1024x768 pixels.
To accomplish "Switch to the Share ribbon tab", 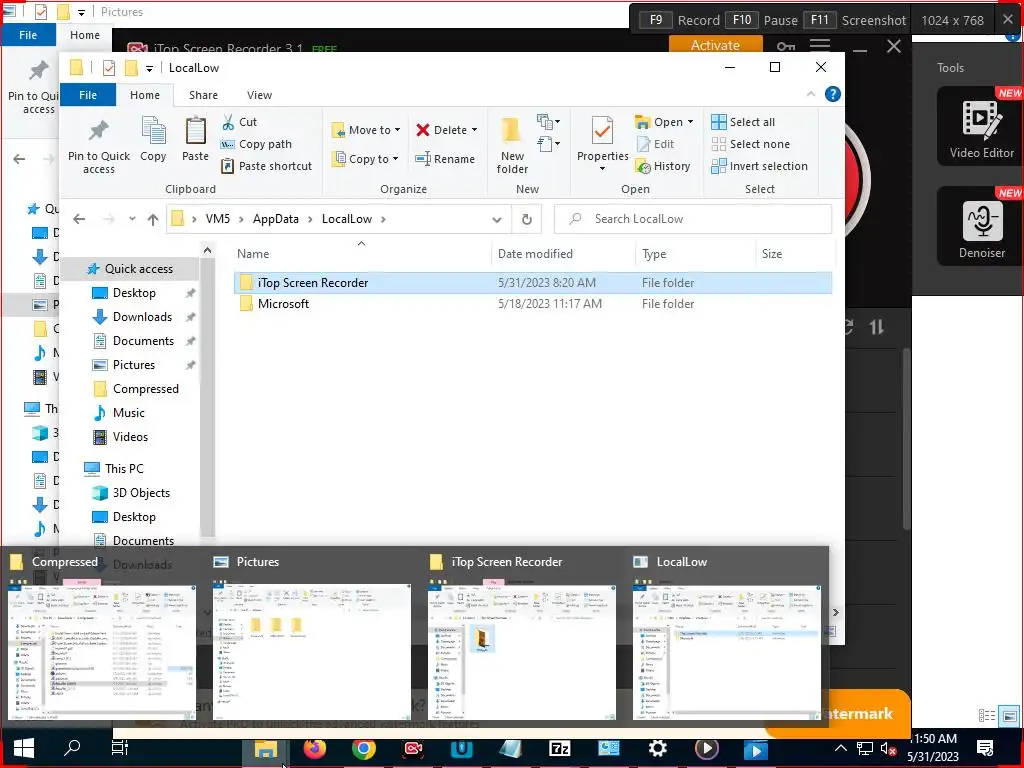I will (x=203, y=95).
